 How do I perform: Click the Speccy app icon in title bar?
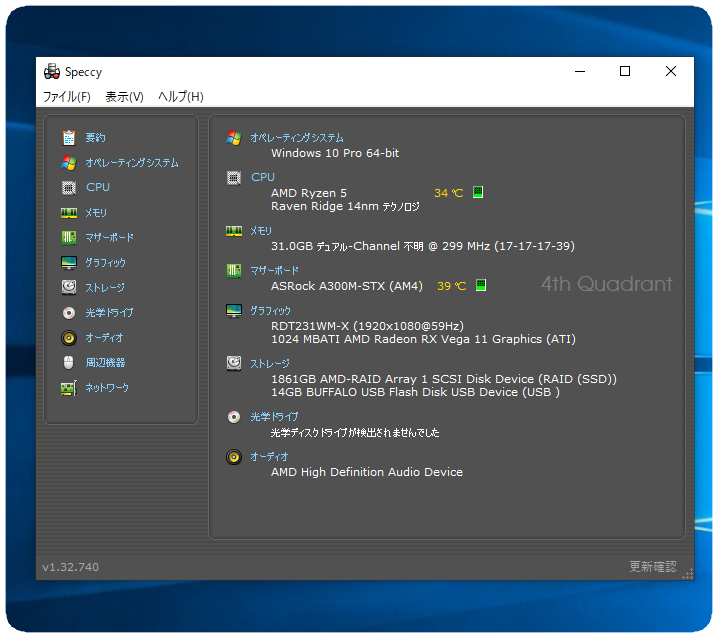tap(52, 72)
